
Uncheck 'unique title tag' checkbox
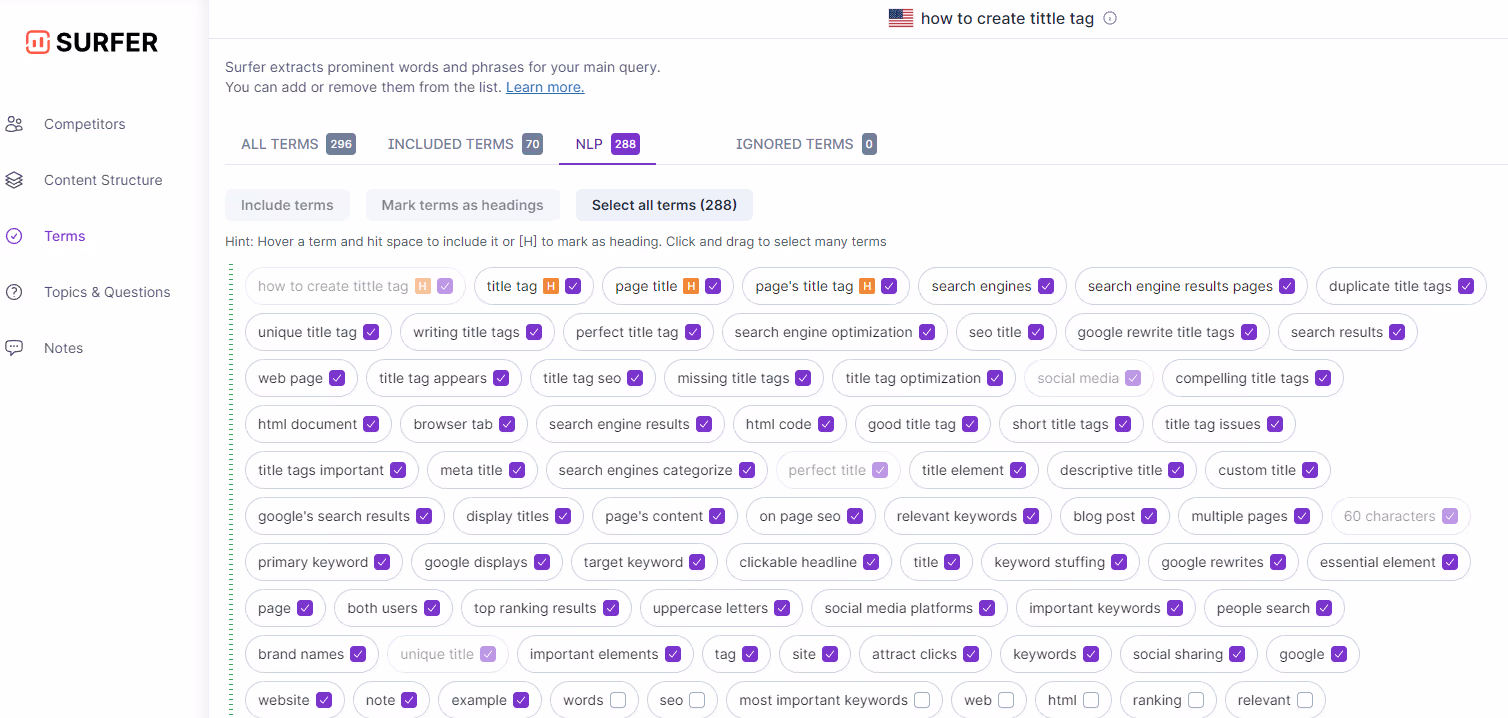[371, 332]
